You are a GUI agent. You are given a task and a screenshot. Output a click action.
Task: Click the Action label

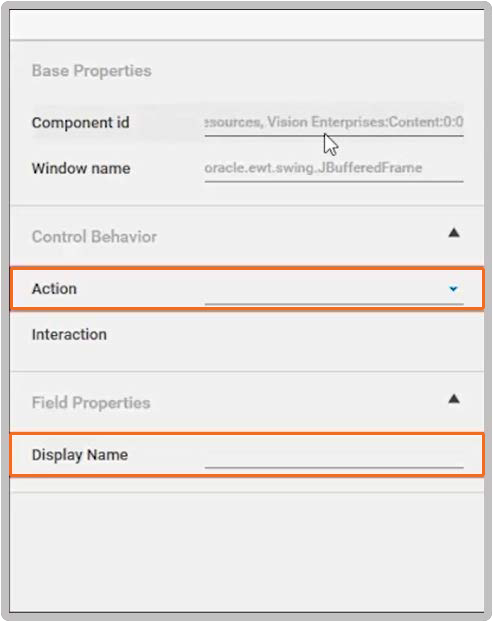(54, 289)
